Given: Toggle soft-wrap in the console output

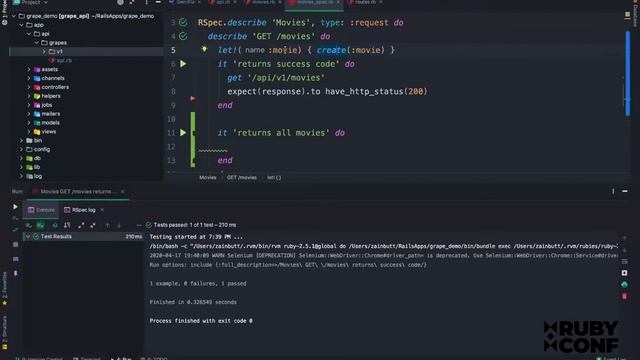Looking at the screenshot, I should pos(624,261).
